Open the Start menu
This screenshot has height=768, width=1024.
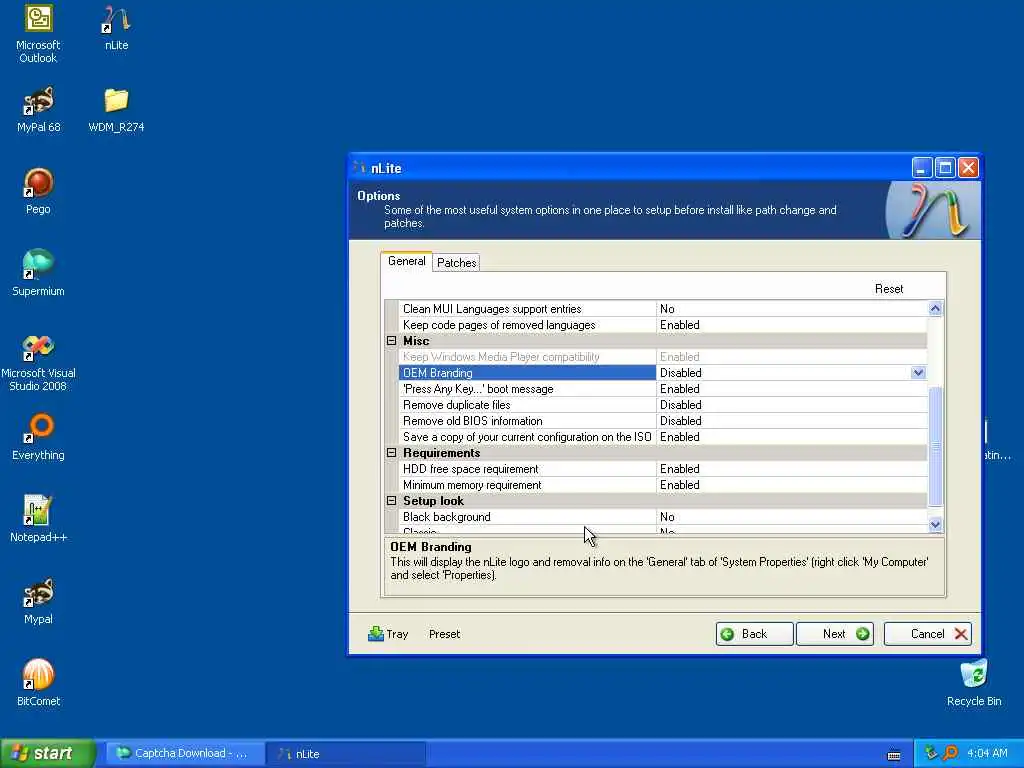tap(47, 753)
